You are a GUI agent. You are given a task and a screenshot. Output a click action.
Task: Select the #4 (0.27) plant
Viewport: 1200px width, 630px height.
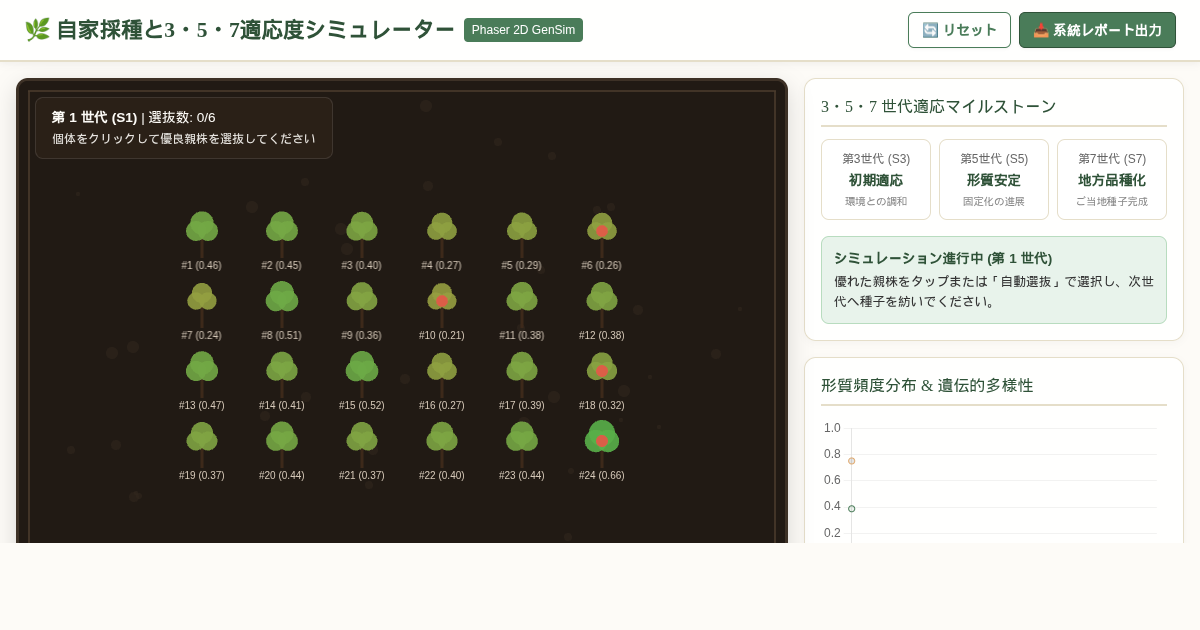(442, 236)
